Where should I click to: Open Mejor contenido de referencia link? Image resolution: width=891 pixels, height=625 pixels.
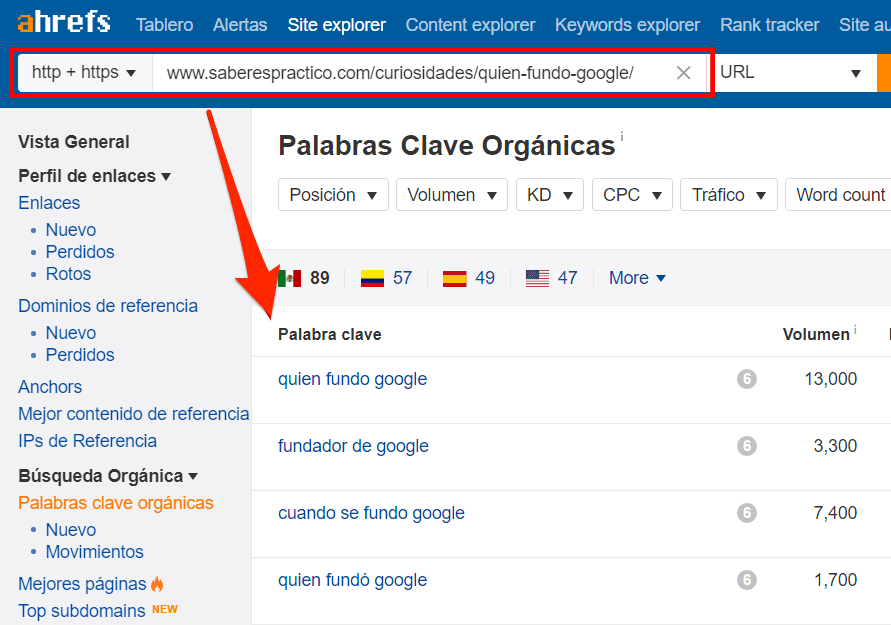pos(134,414)
